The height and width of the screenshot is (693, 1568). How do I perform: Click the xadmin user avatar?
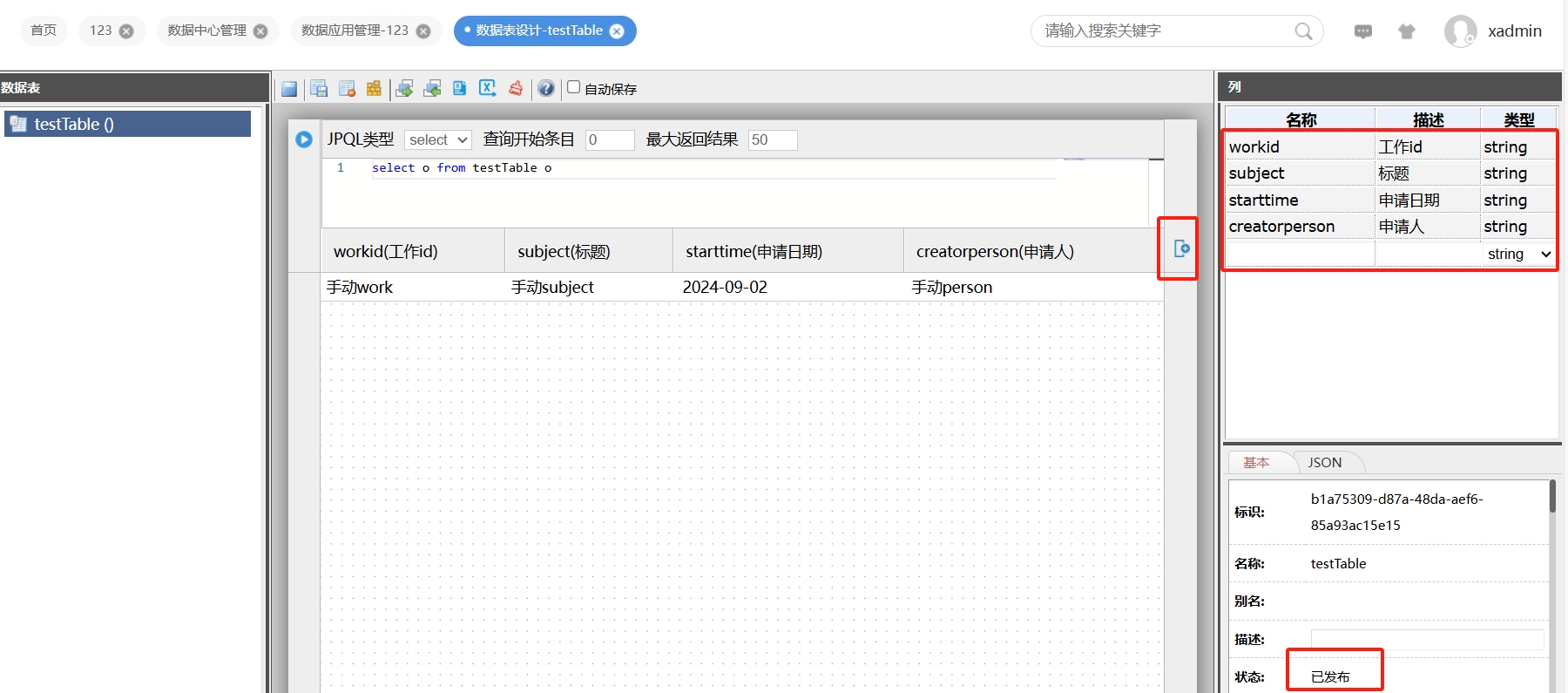[x=1460, y=31]
